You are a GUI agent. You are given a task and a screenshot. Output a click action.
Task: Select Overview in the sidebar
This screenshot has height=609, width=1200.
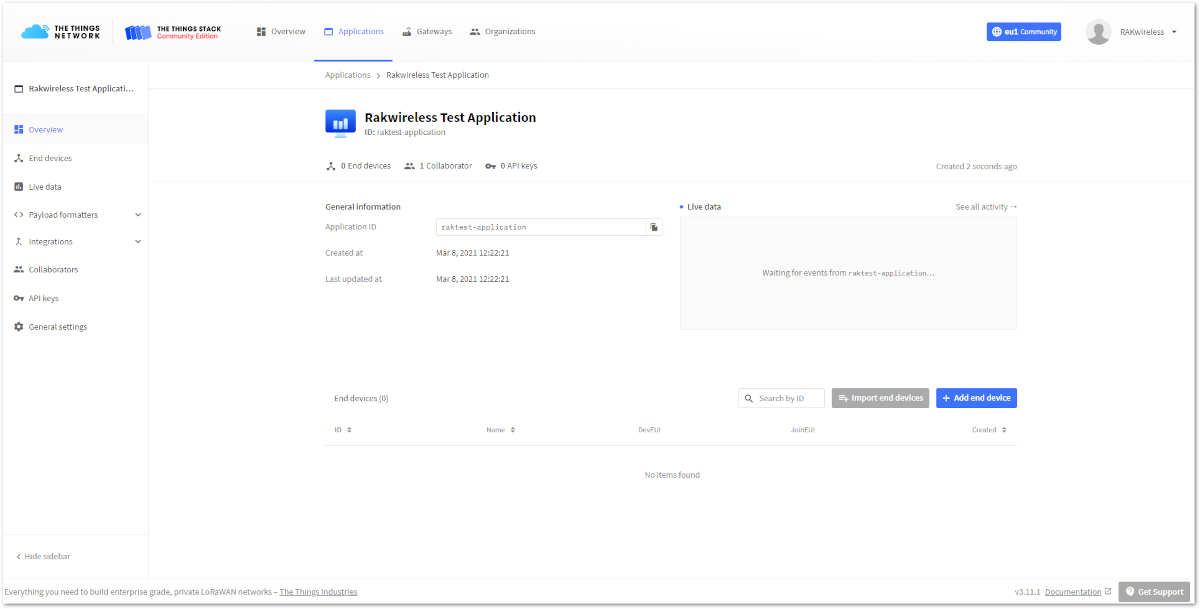tap(75, 130)
